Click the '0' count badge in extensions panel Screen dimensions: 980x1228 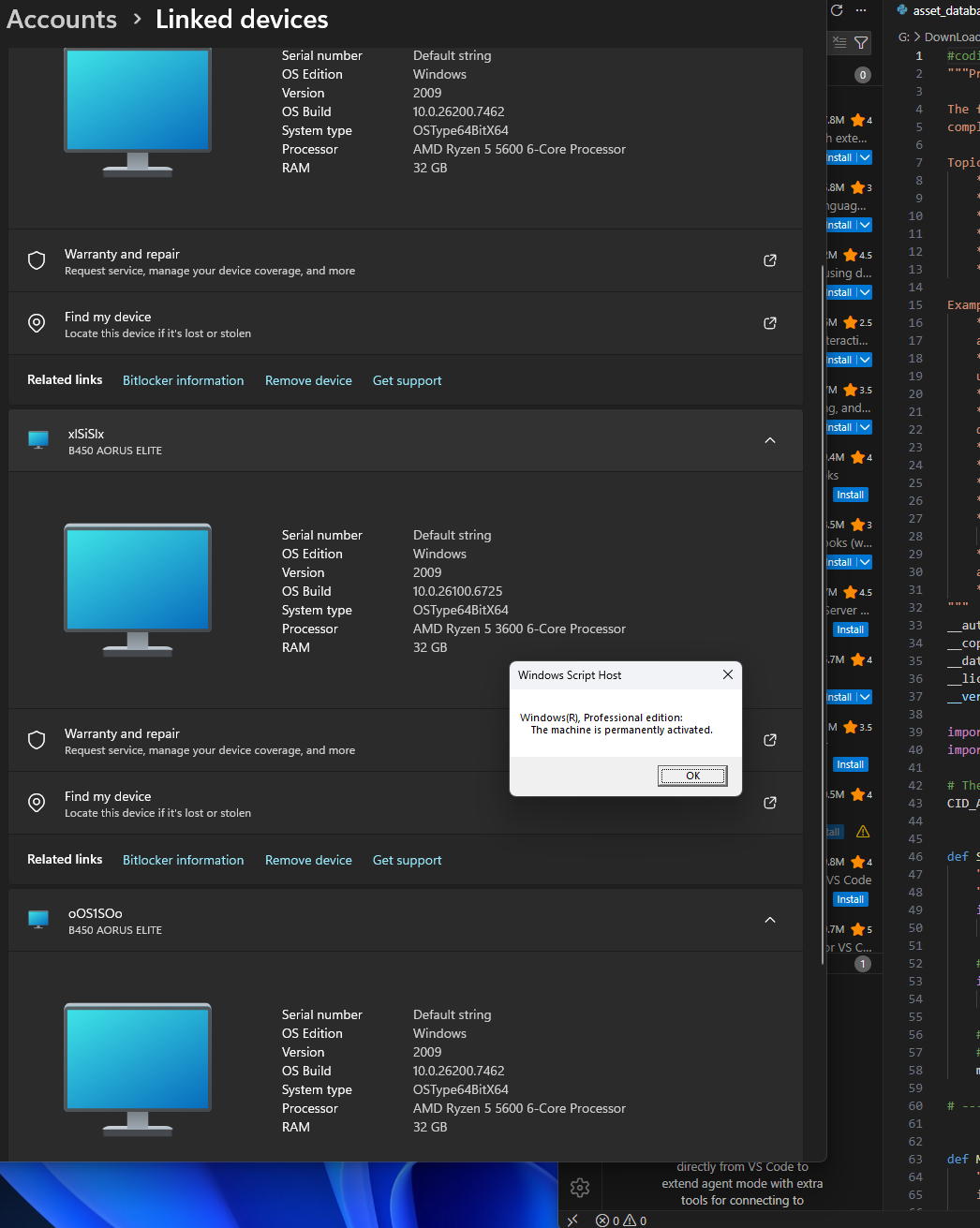863,75
